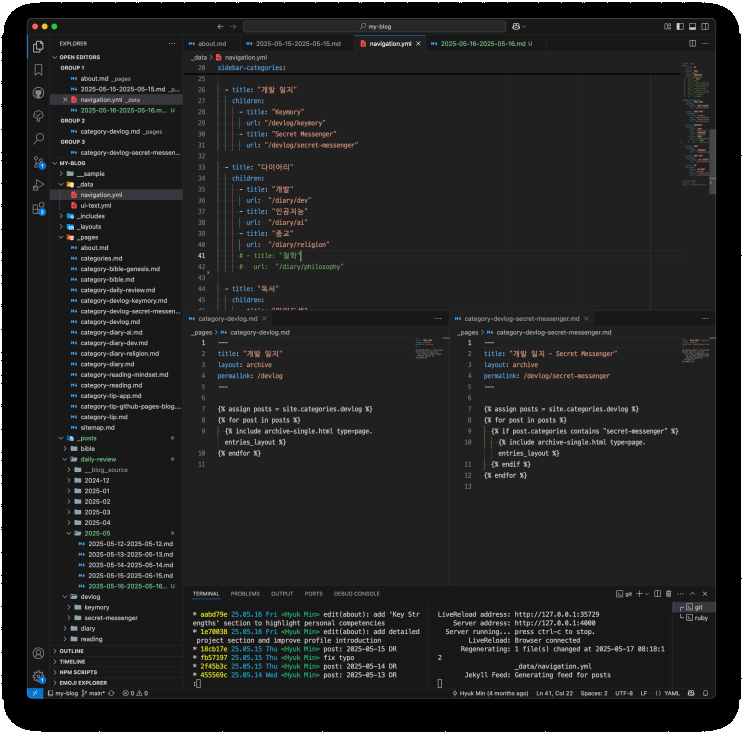Click the navigation.yml editor minimap
This screenshot has width=743, height=734.
pos(696,123)
